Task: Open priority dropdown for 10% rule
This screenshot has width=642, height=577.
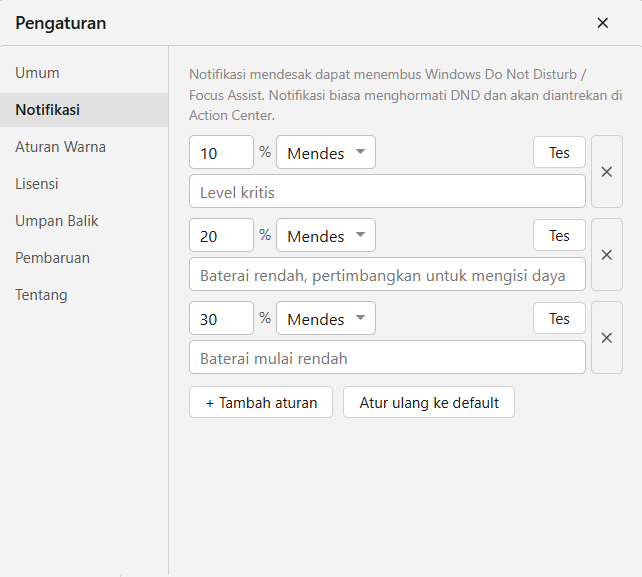Action: pos(326,152)
